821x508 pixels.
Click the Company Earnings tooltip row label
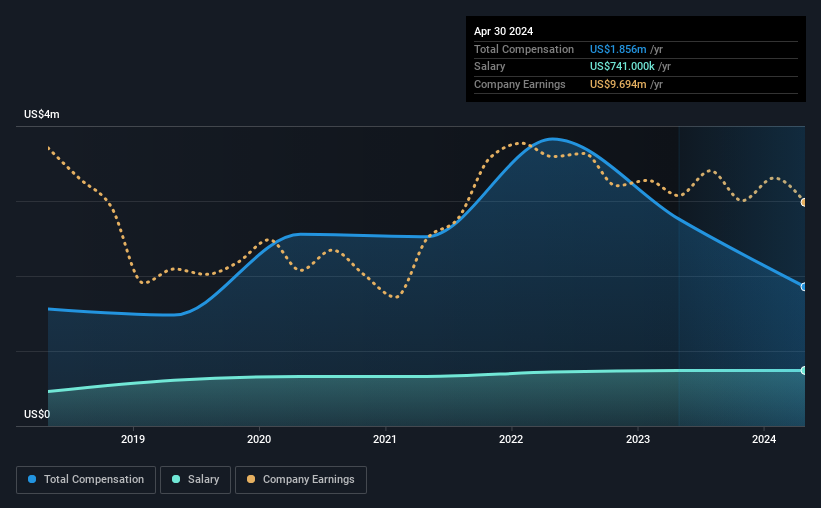pyautogui.click(x=519, y=84)
